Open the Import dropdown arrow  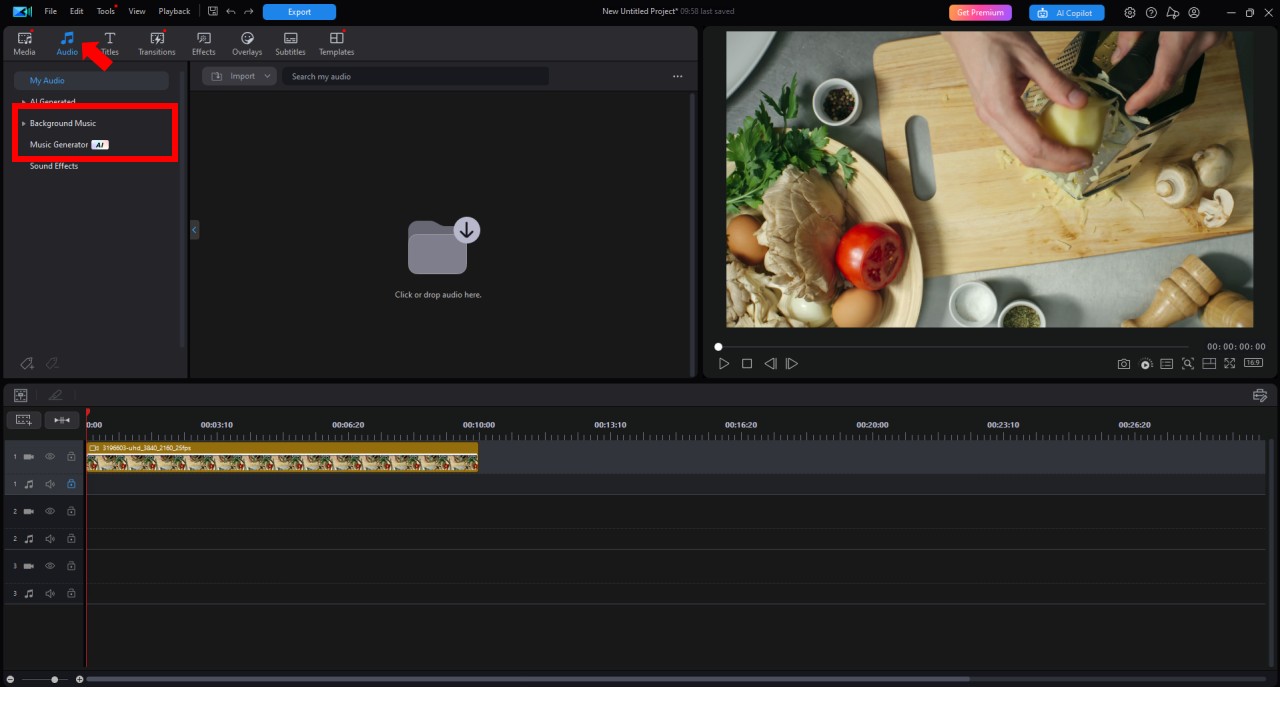[x=268, y=76]
